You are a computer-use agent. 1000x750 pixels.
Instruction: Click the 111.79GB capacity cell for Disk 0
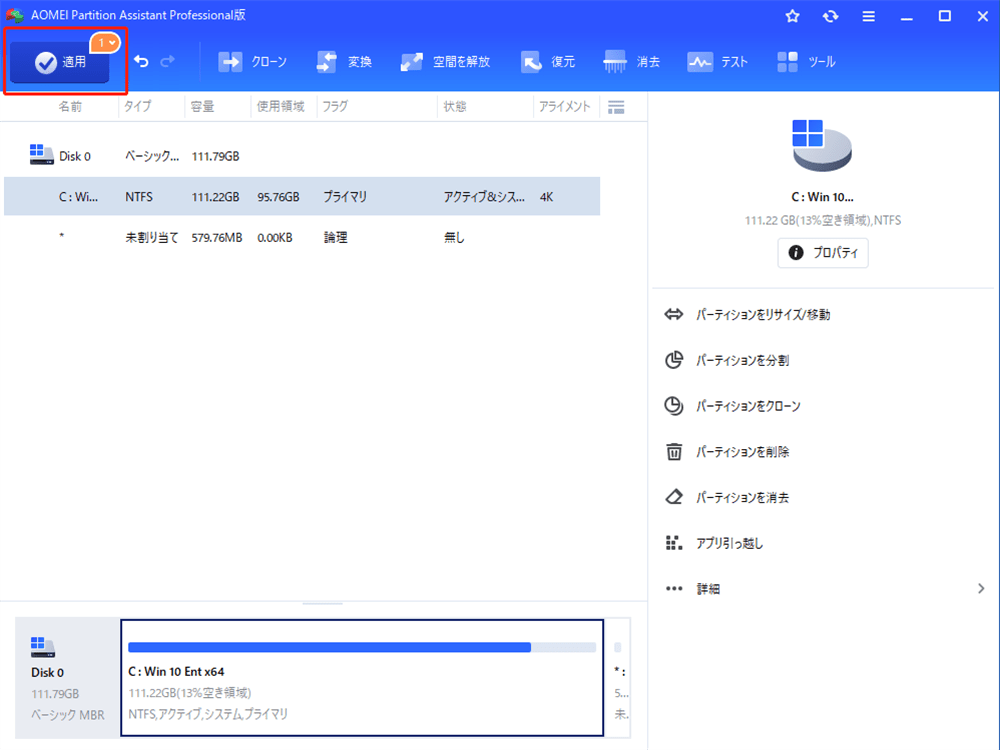pos(216,156)
